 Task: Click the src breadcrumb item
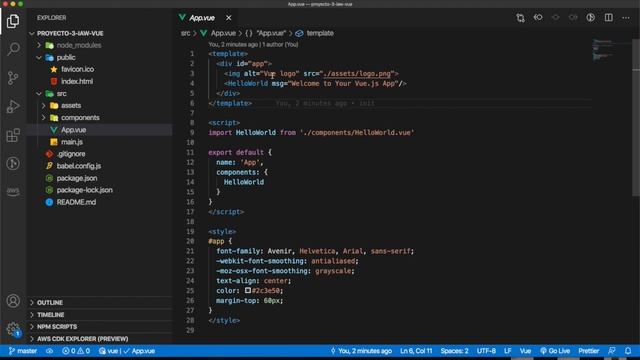point(185,33)
